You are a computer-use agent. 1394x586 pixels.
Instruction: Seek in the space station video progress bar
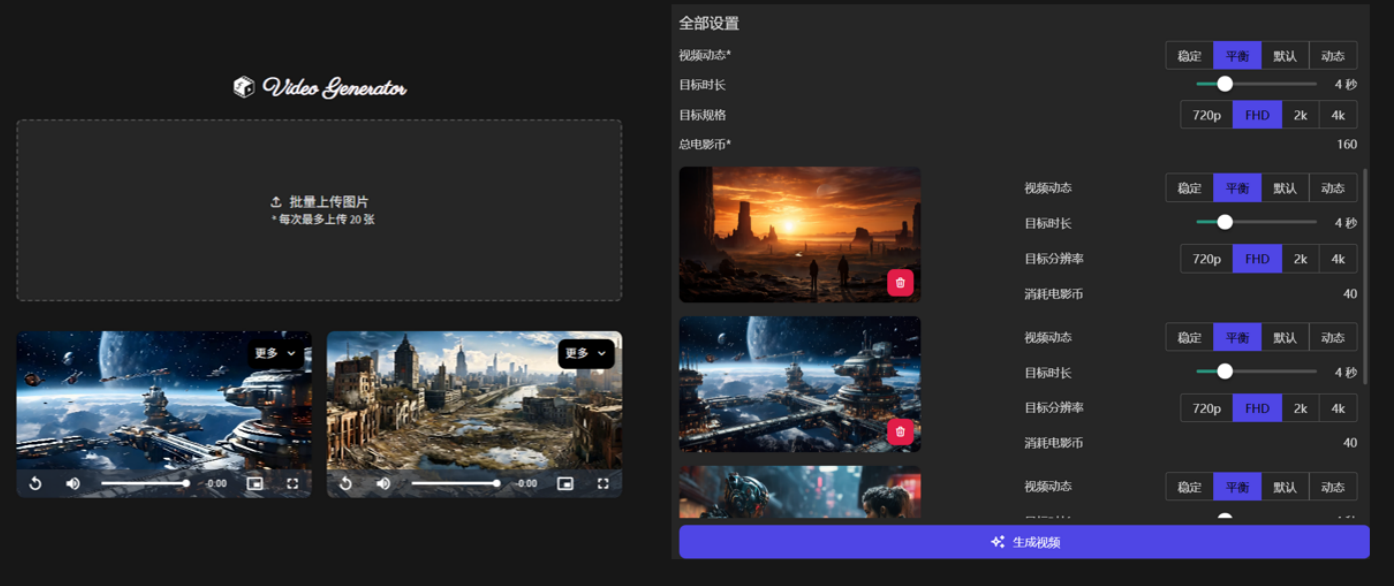pyautogui.click(x=144, y=483)
